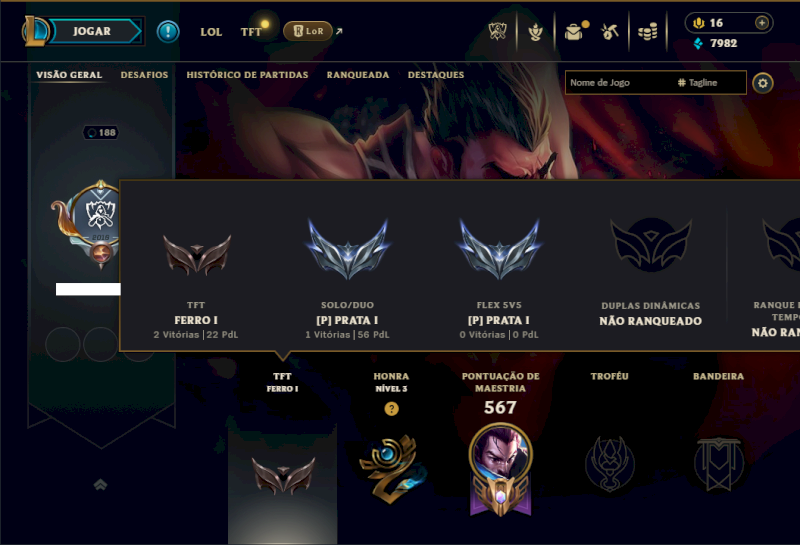Screen dimensions: 800x545
Task: Click the Honra help question mark icon
Action: (391, 409)
